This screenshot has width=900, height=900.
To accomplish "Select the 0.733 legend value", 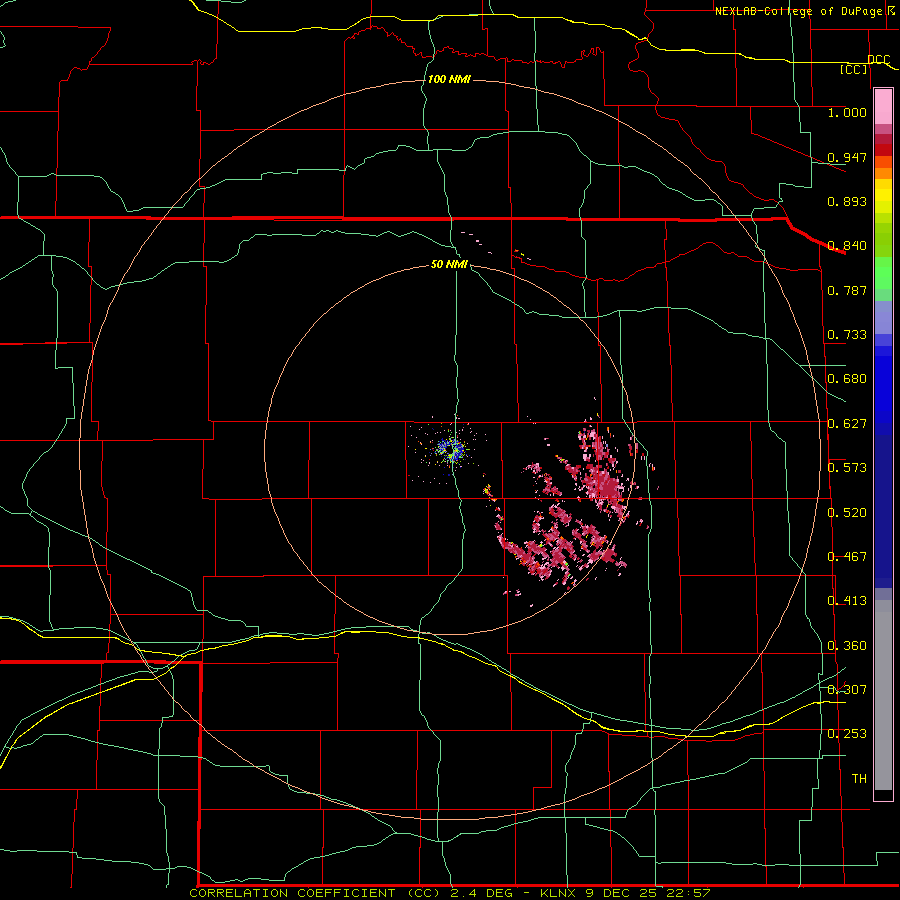I will tap(847, 334).
